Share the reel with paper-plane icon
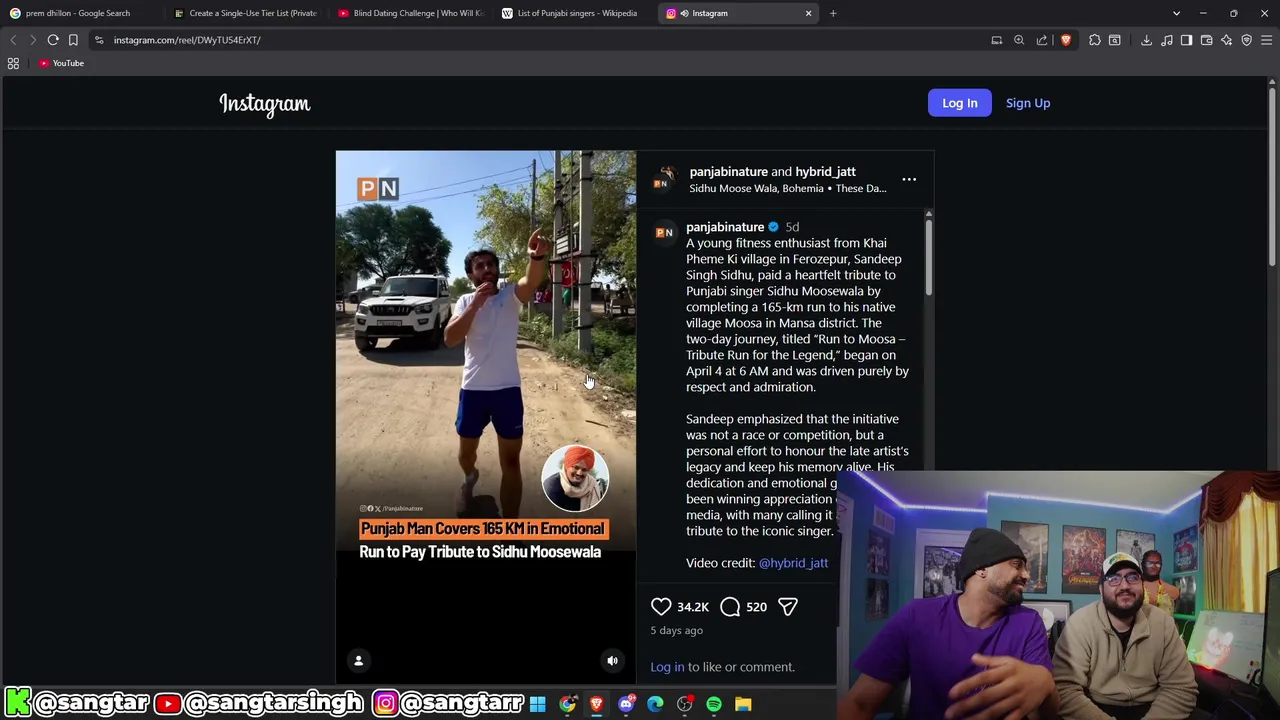1280x720 pixels. coord(787,607)
